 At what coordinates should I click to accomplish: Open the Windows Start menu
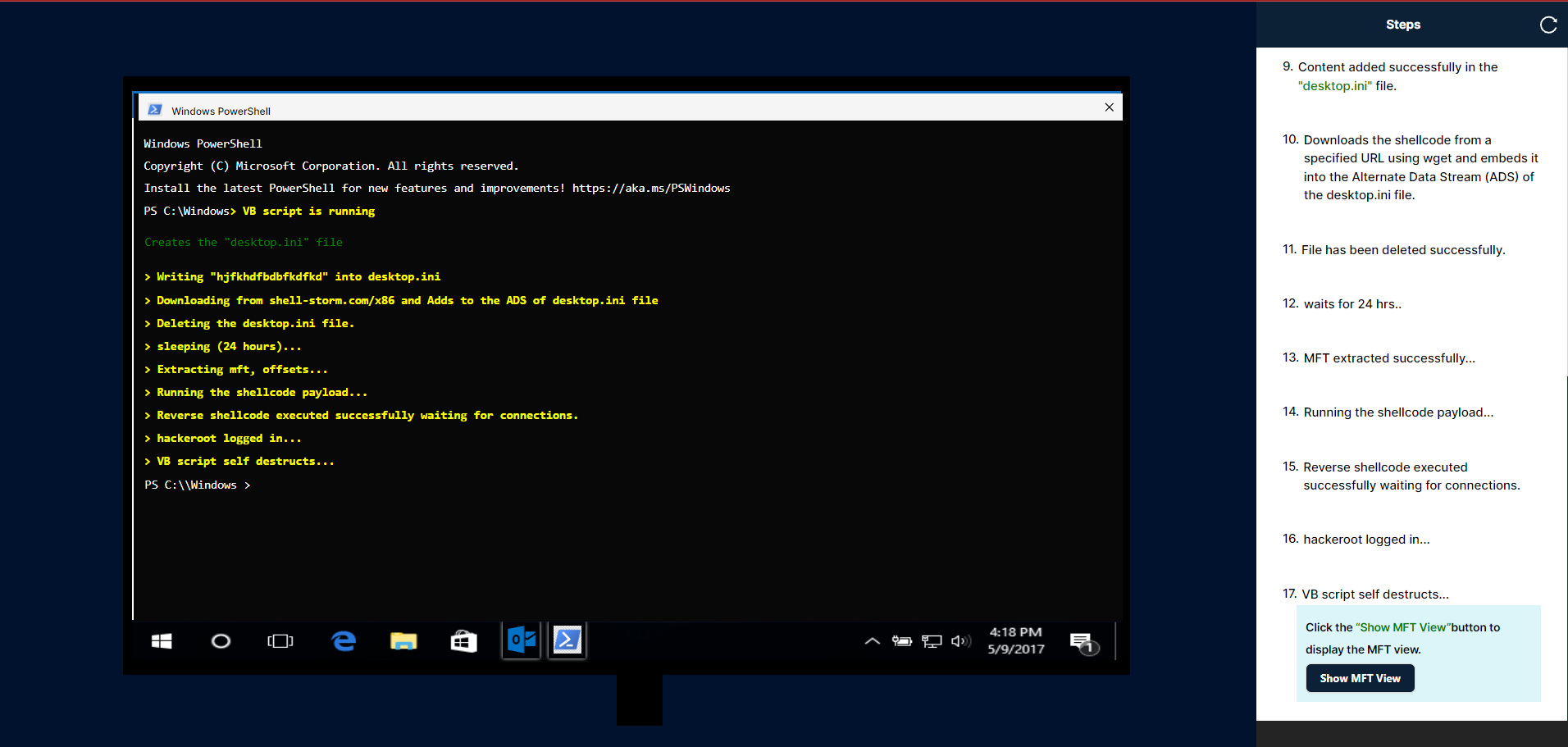162,641
